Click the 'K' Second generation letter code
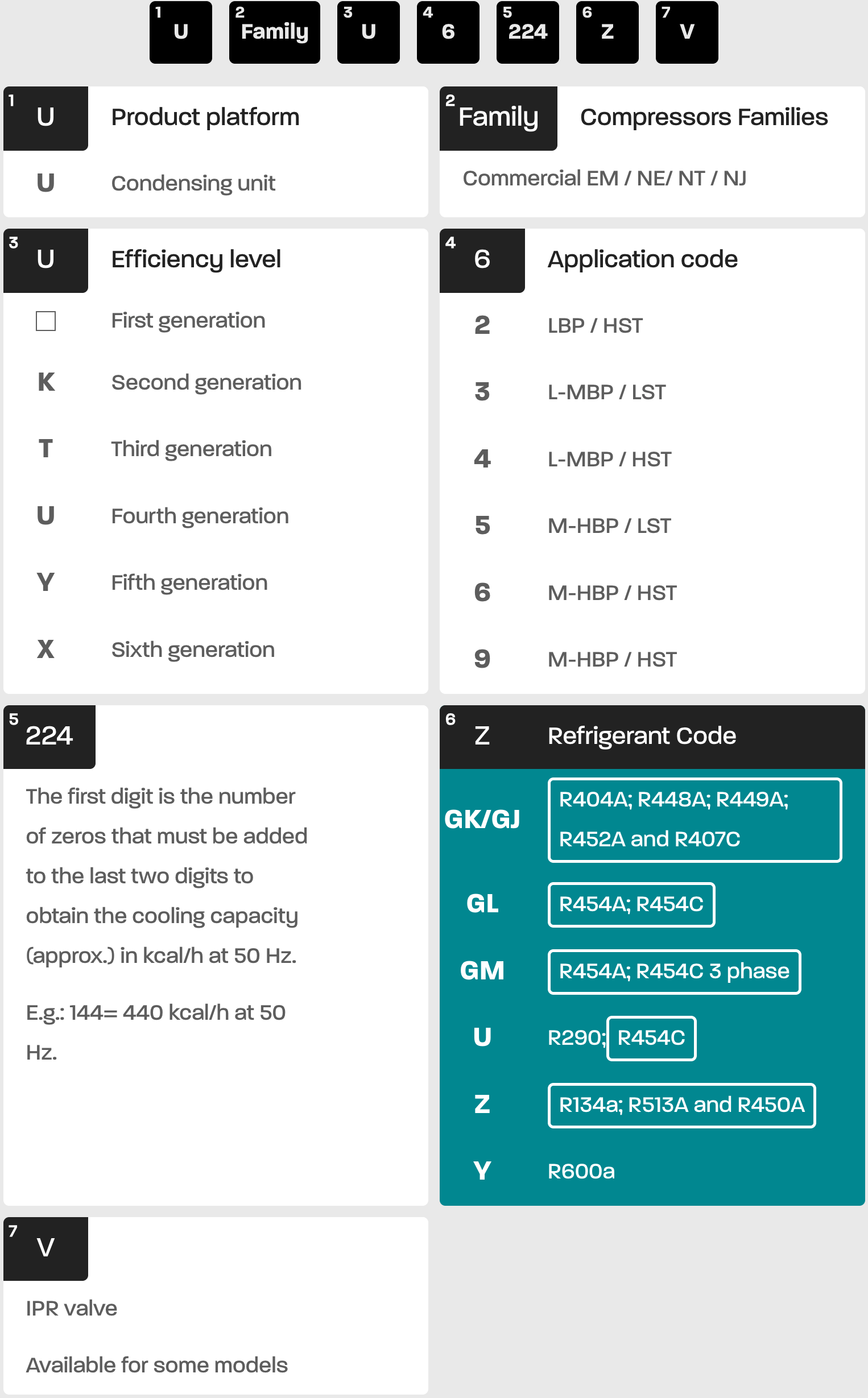 (46, 382)
